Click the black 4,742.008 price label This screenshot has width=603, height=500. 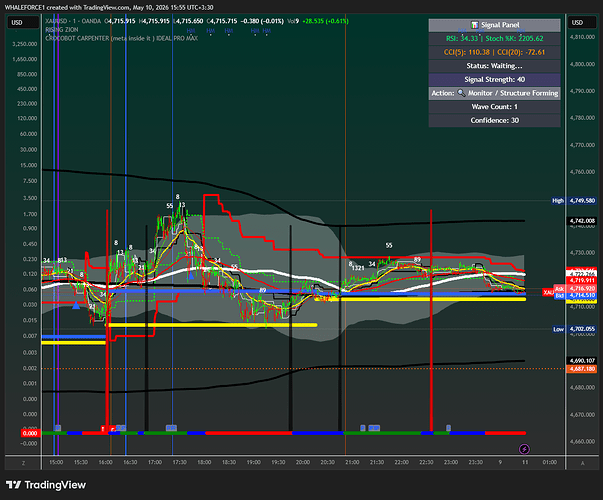pos(582,221)
